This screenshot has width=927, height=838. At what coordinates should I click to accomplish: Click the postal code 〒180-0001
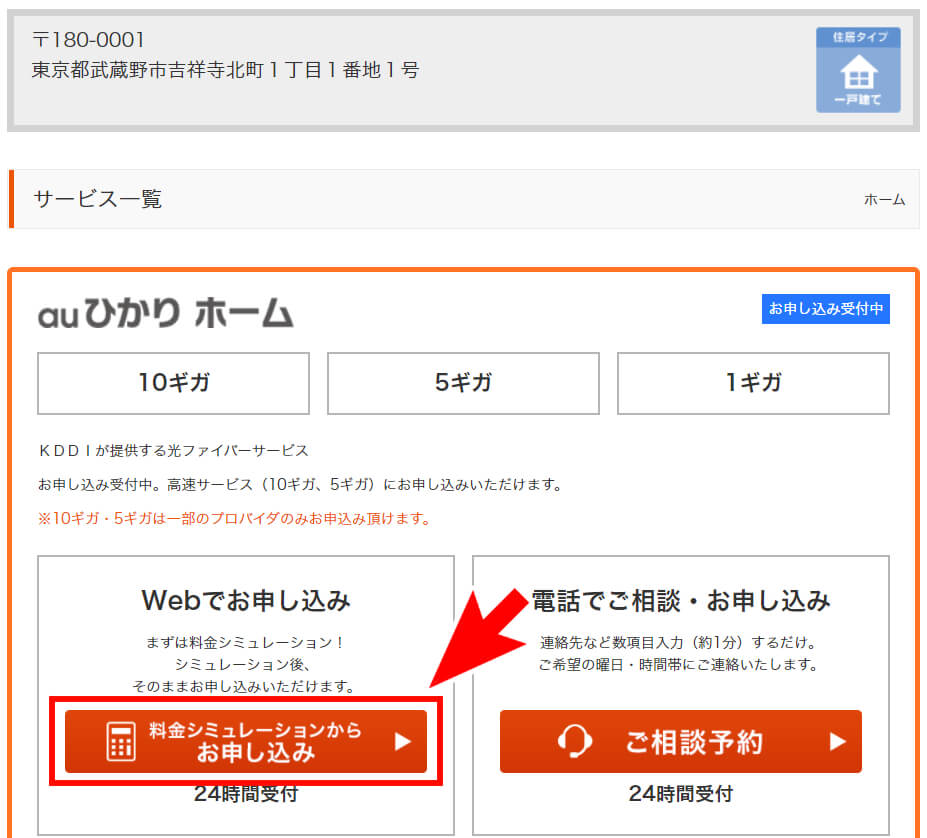click(89, 40)
